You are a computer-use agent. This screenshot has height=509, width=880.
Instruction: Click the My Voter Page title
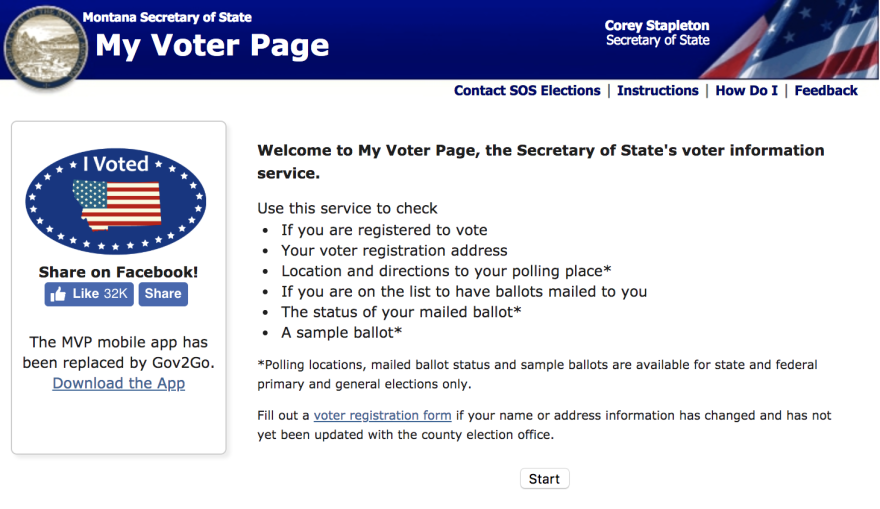click(x=212, y=45)
